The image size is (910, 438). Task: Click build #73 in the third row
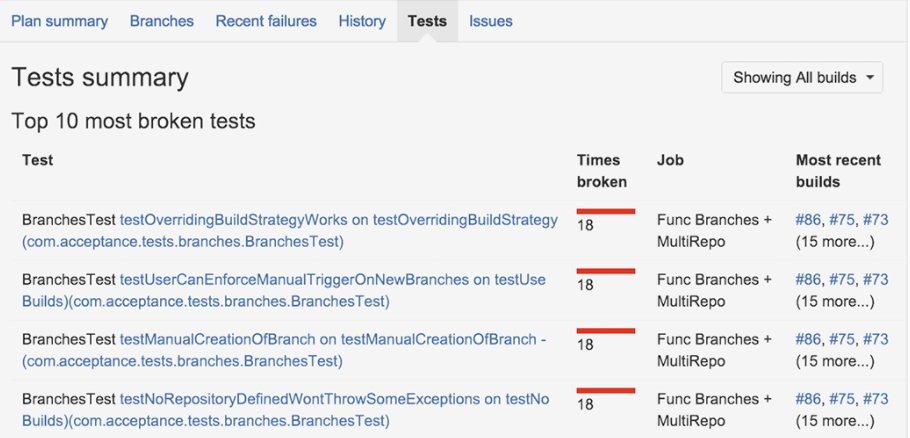[875, 340]
